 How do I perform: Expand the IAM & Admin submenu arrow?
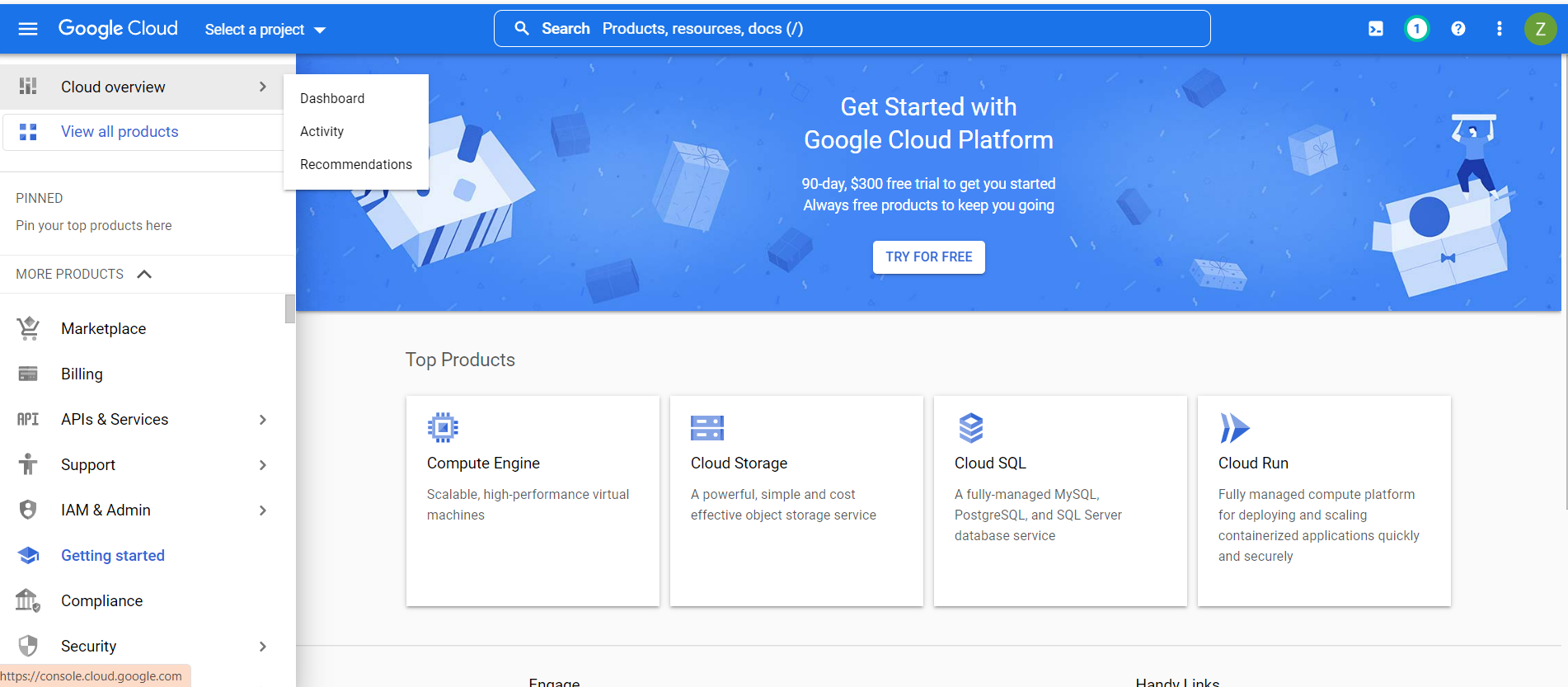(263, 511)
